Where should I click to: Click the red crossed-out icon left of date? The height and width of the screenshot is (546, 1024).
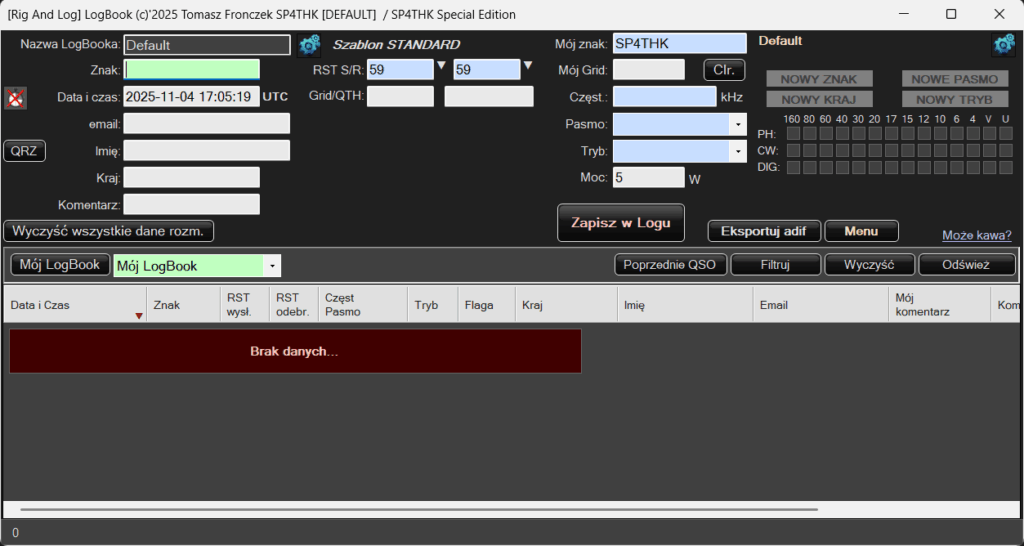[x=15, y=98]
